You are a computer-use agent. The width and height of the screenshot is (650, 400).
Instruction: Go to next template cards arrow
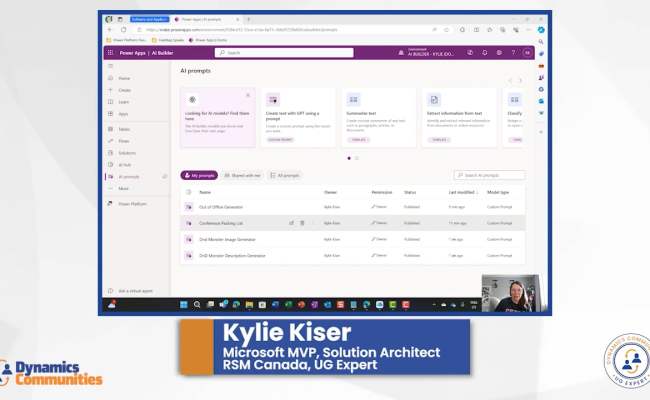click(x=520, y=80)
